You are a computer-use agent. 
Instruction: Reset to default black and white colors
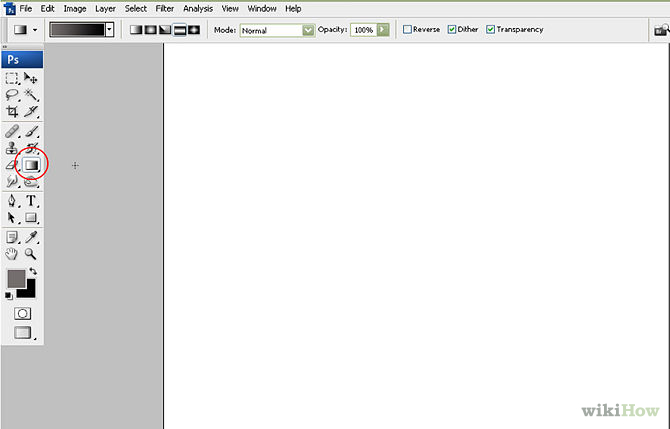(9, 295)
